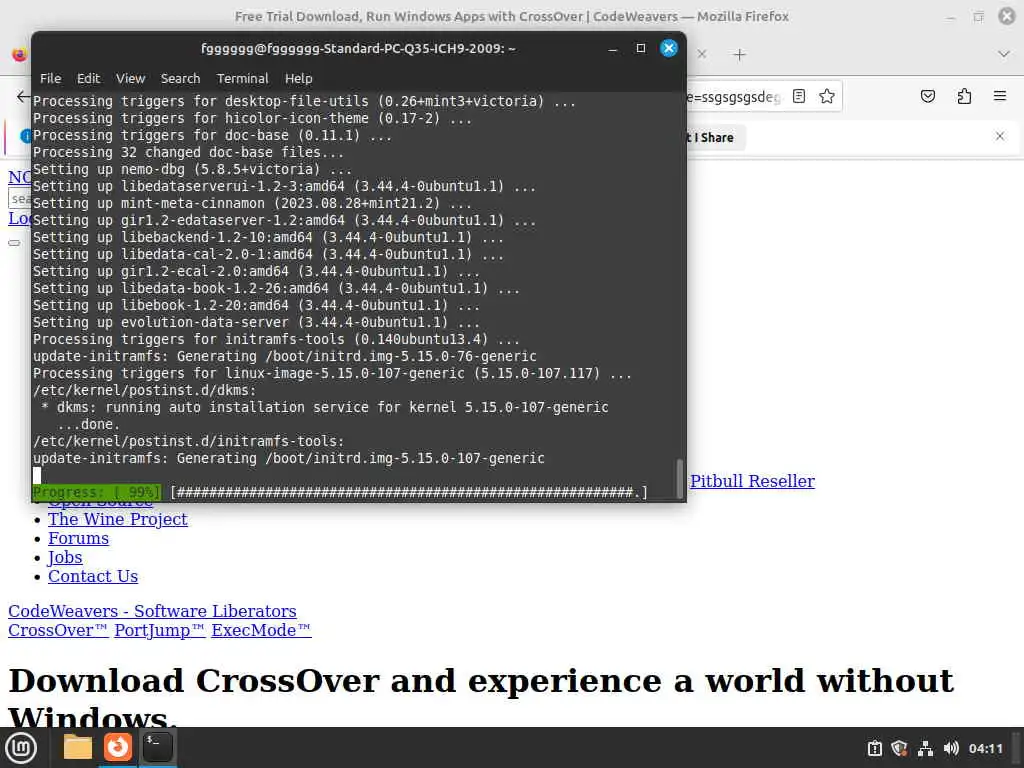Viewport: 1024px width, 768px height.
Task: Open the Linux Mint start menu
Action: [22, 748]
